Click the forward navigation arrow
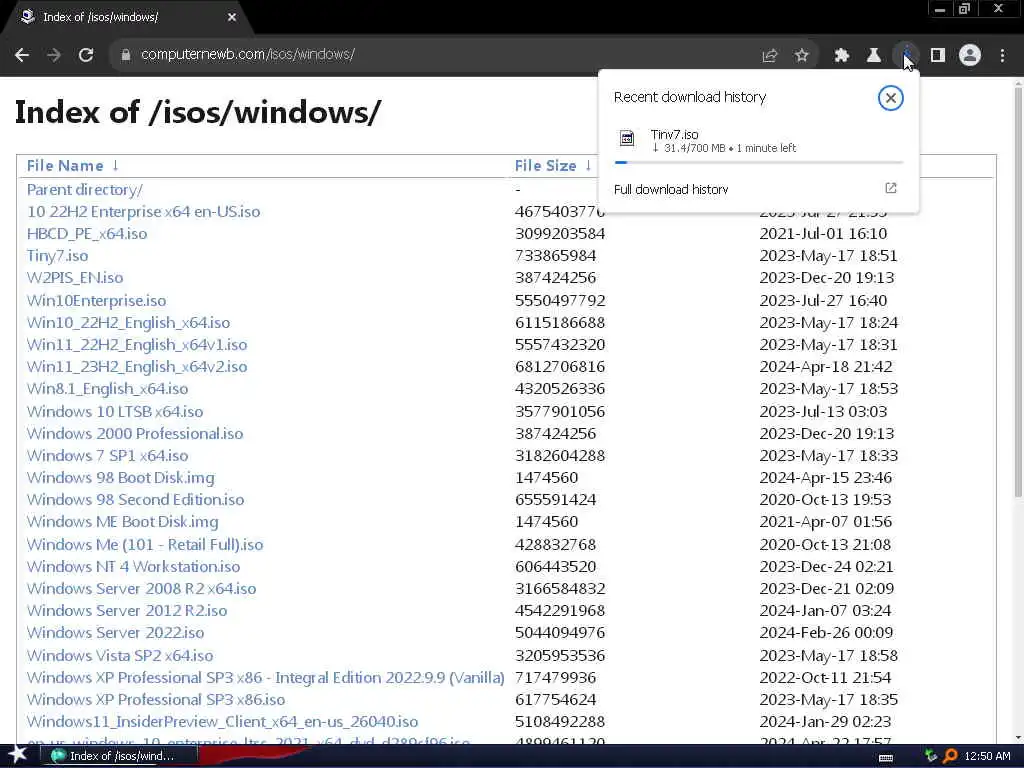1024x768 pixels. pyautogui.click(x=54, y=55)
